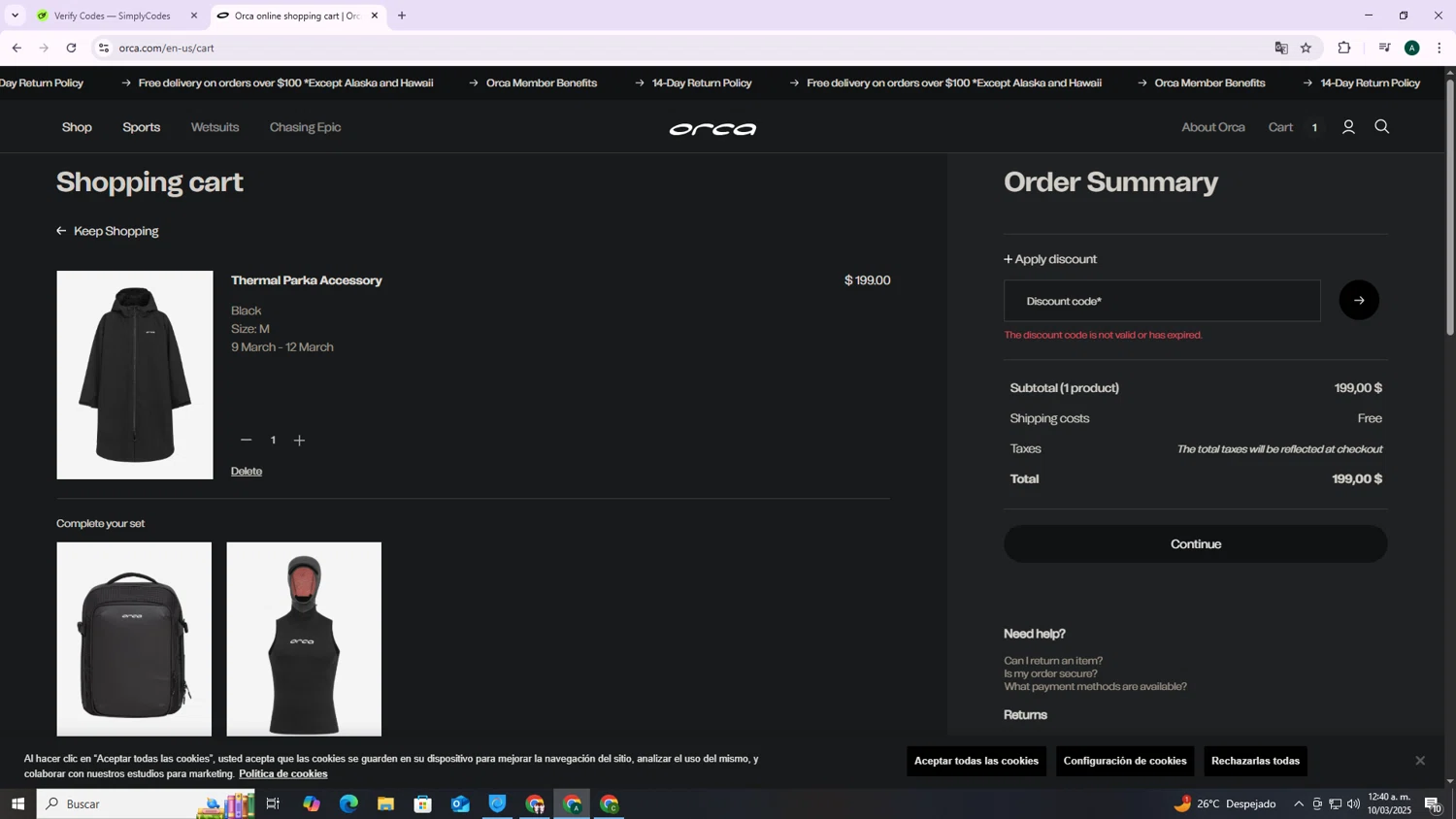Viewport: 1456px width, 819px height.
Task: Click the Keep Shopping link
Action: coord(116,231)
